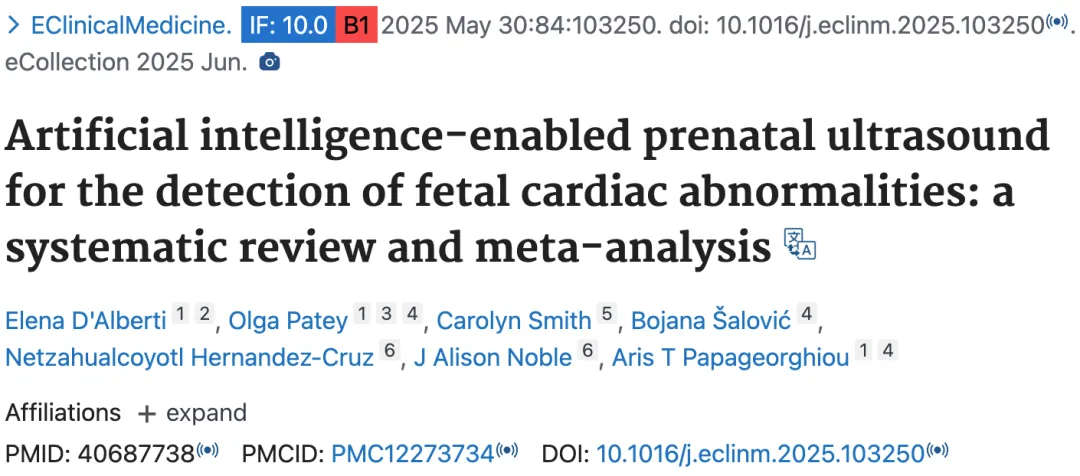
Task: Open author Elena D'Alberti's link
Action: [x=86, y=320]
